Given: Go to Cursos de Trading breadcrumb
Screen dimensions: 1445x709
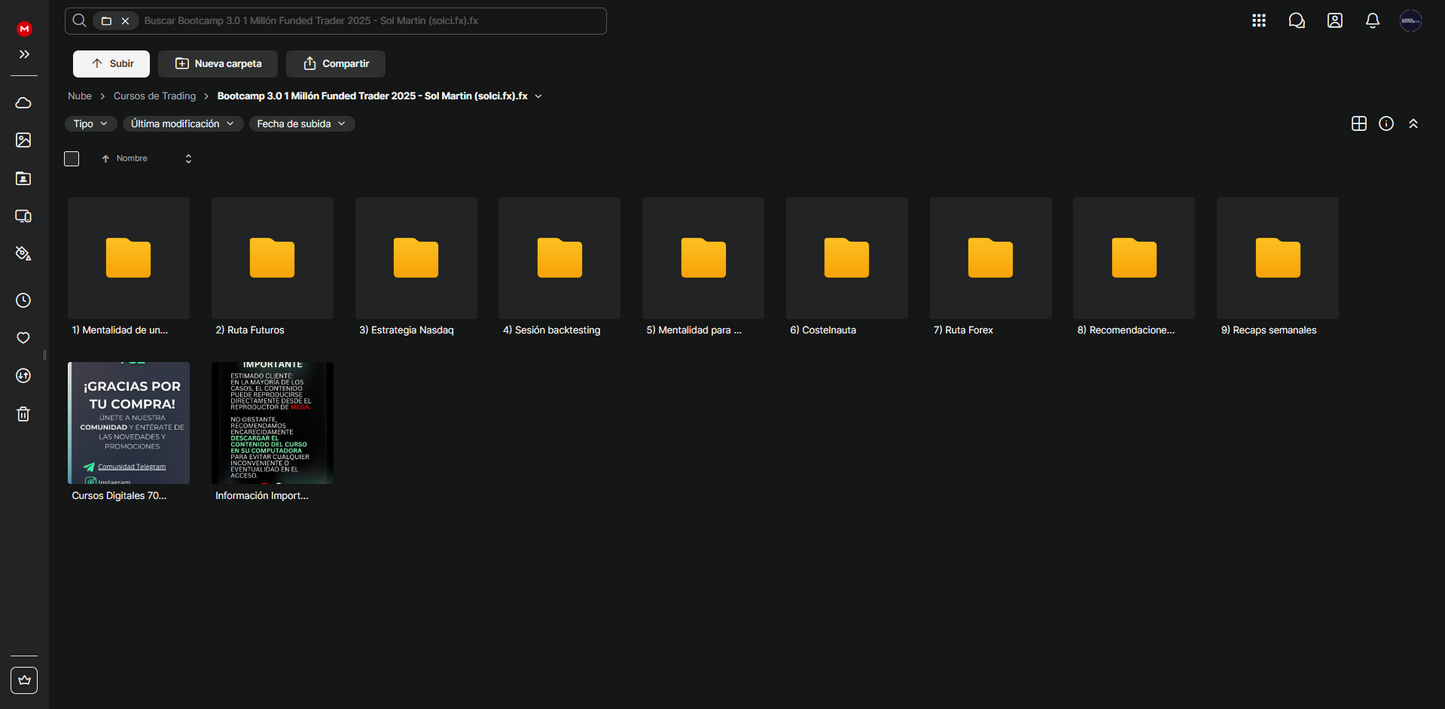Looking at the screenshot, I should tap(154, 96).
